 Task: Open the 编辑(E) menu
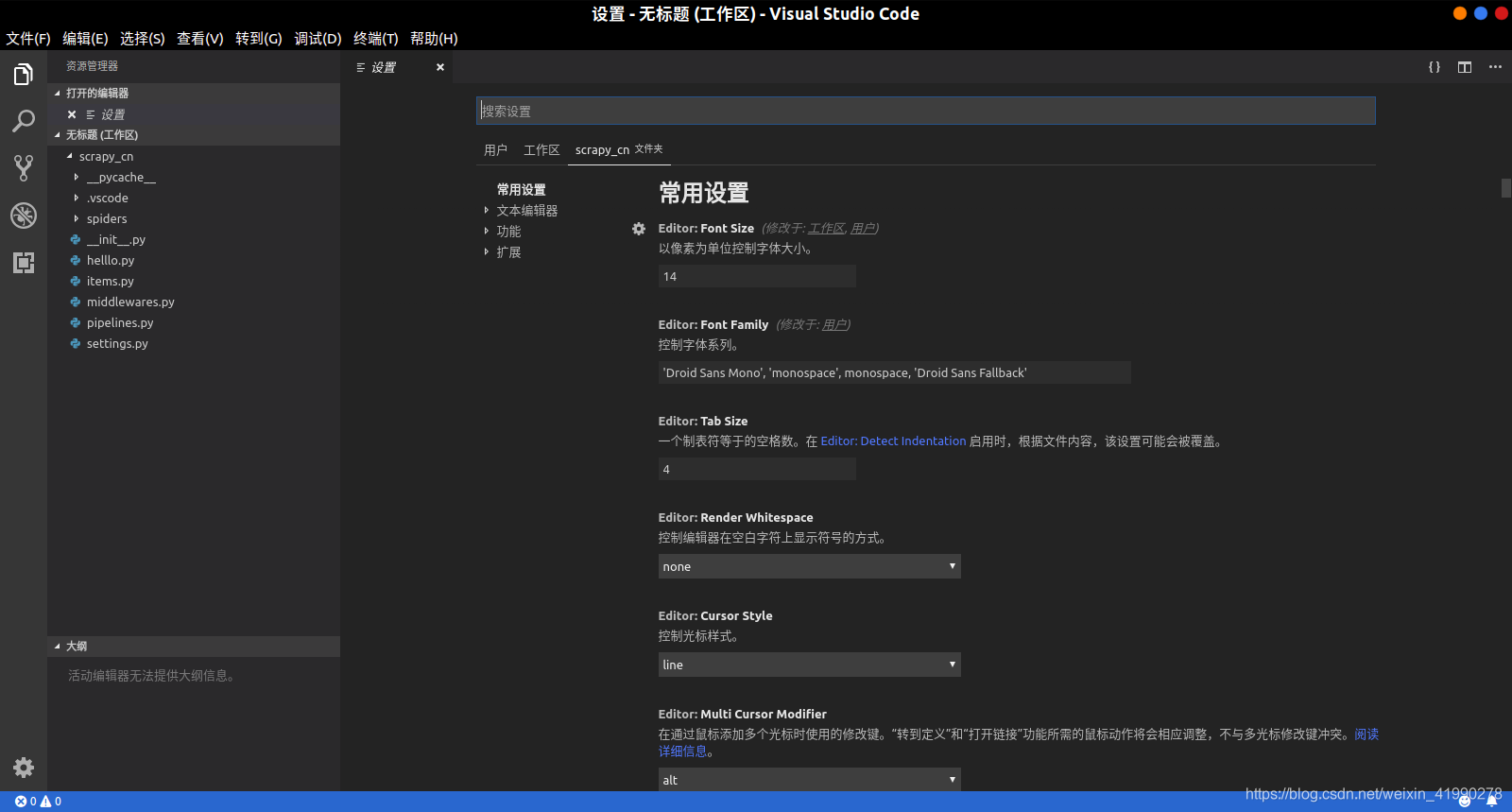pos(85,39)
